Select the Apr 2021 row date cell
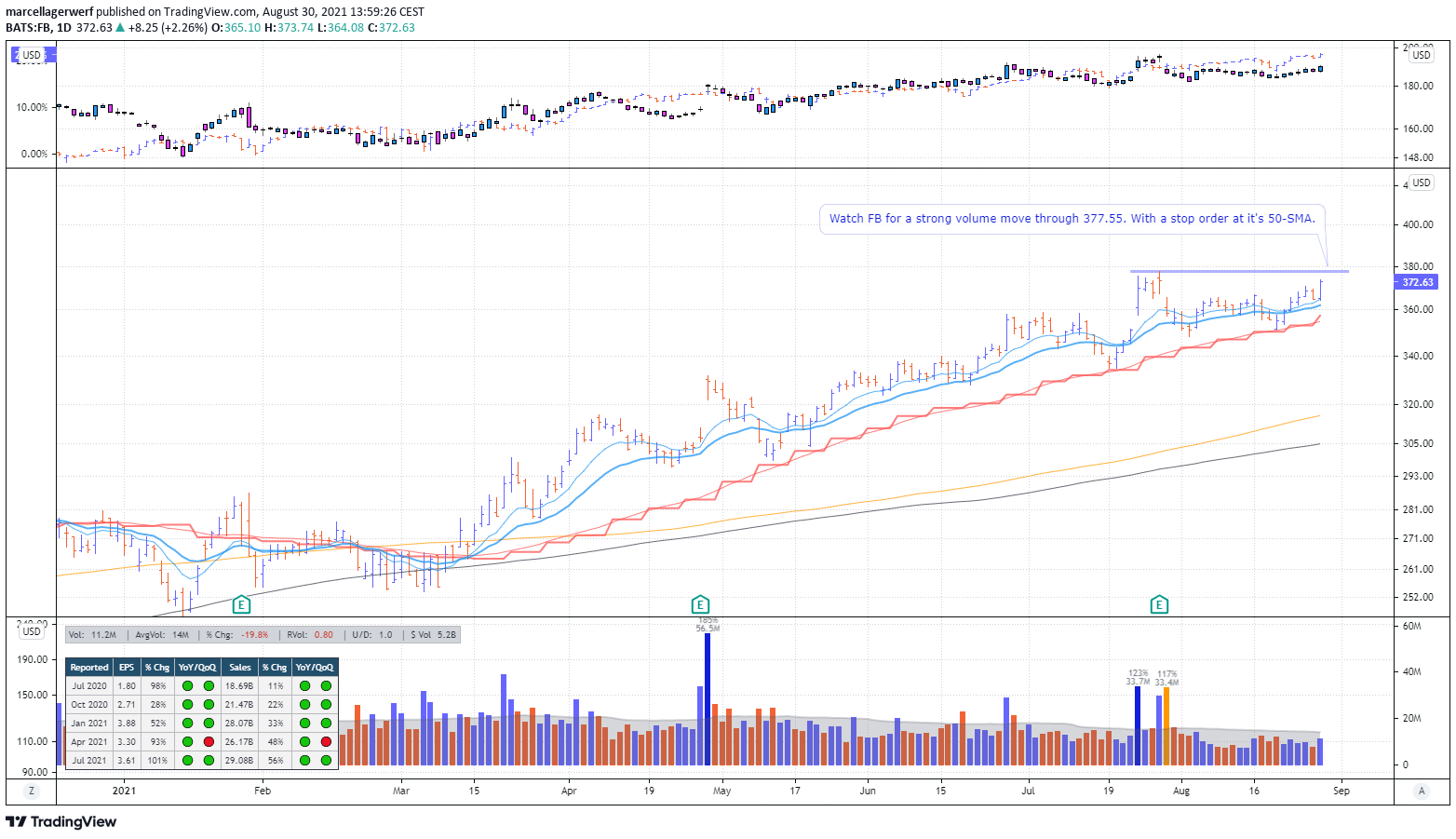Screen dimensions: 1456x839 click(x=89, y=741)
